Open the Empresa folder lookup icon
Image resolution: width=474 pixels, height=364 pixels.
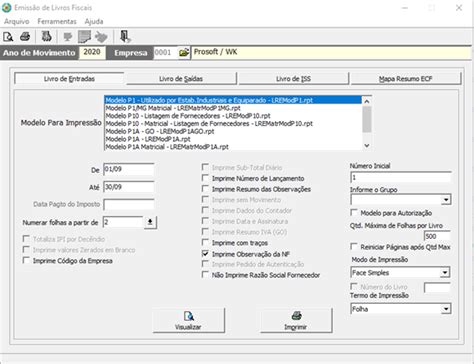click(184, 53)
